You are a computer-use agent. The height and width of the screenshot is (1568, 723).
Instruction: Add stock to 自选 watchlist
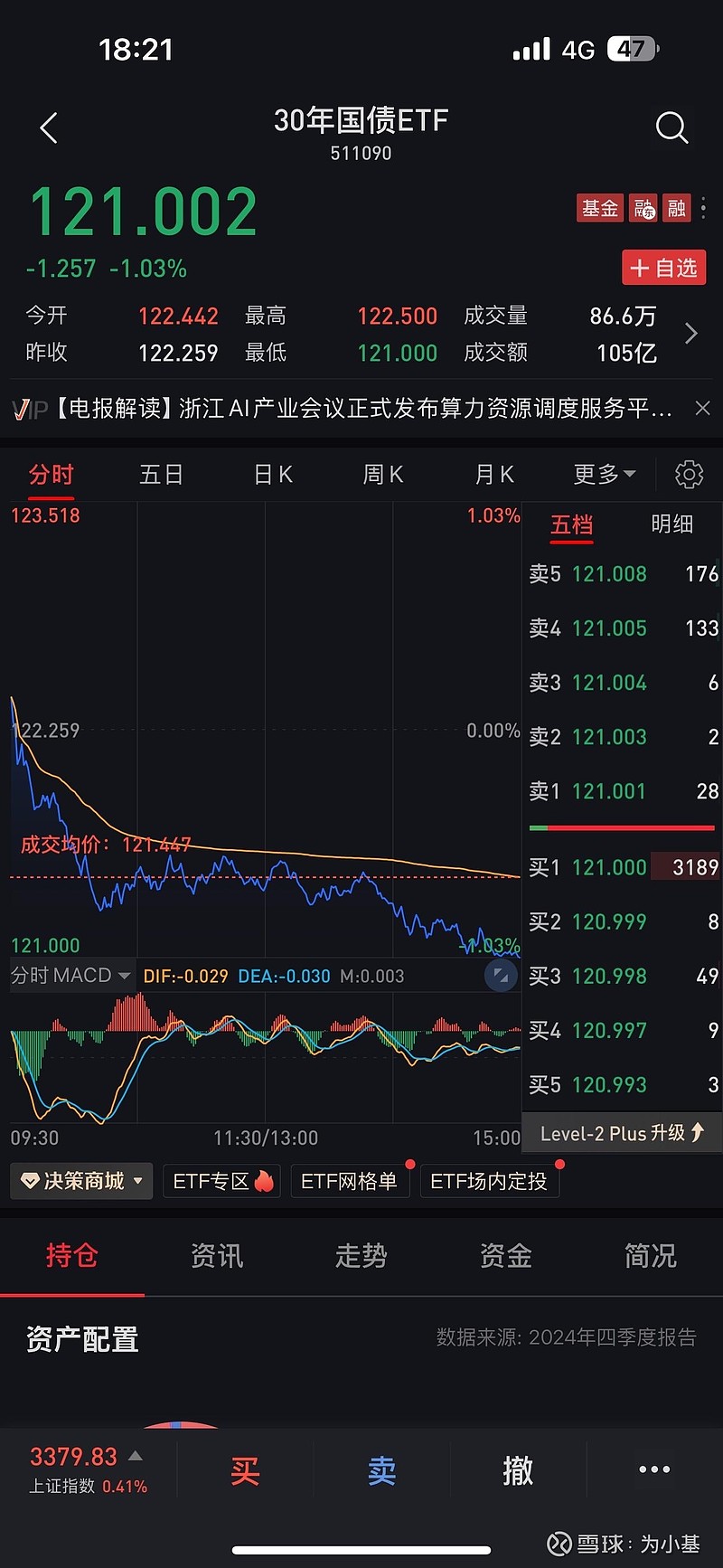tap(664, 268)
